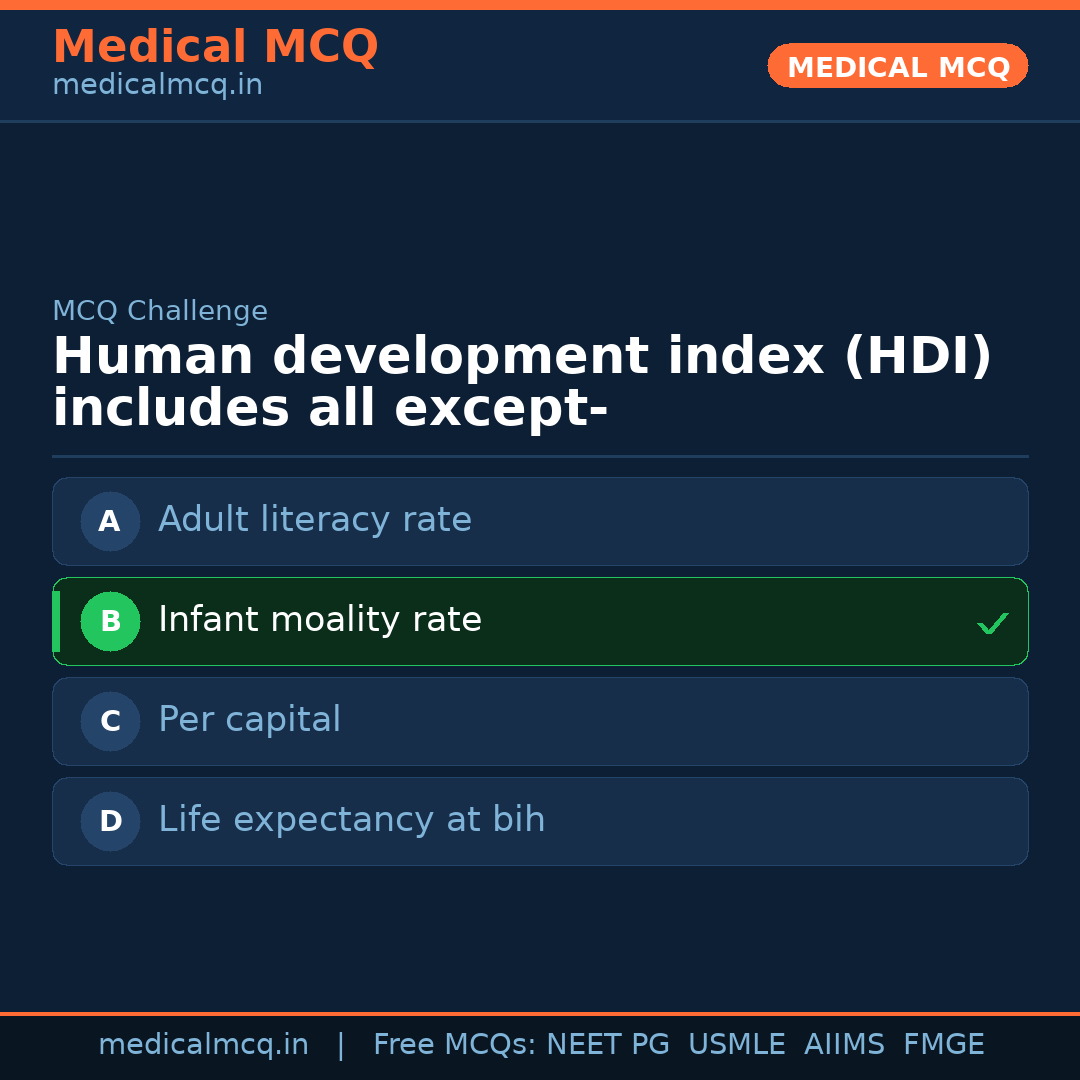Screen dimensions: 1080x1080
Task: Click the green checkmark on option B
Action: [x=992, y=624]
